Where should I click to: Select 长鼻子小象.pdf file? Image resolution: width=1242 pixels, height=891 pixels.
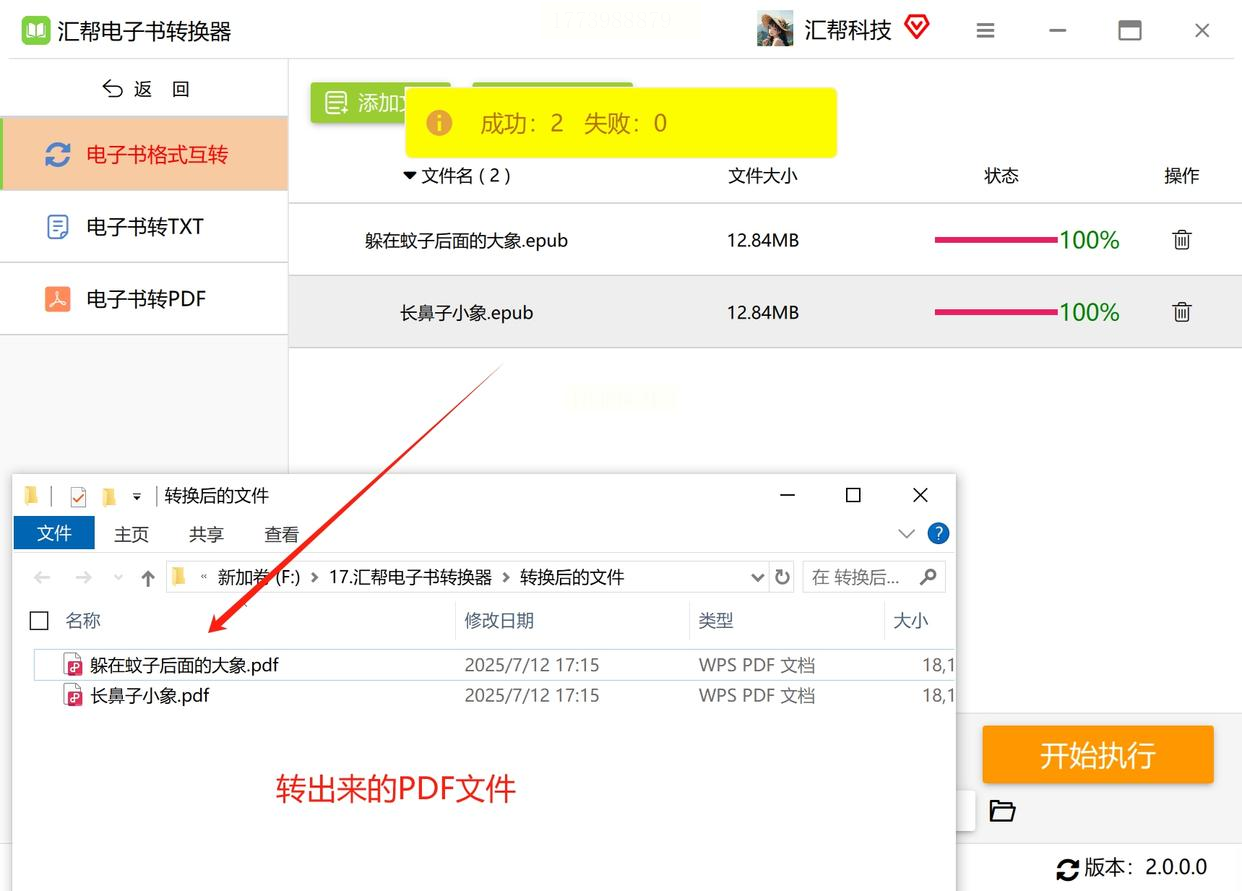150,695
